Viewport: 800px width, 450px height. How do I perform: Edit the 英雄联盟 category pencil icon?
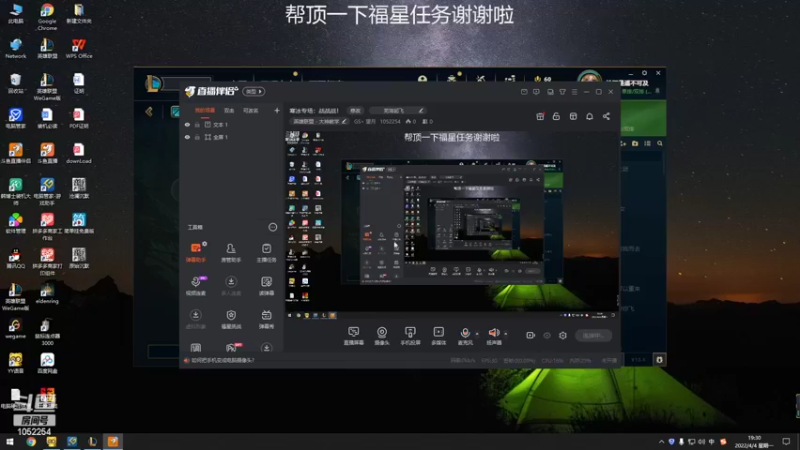coord(344,121)
